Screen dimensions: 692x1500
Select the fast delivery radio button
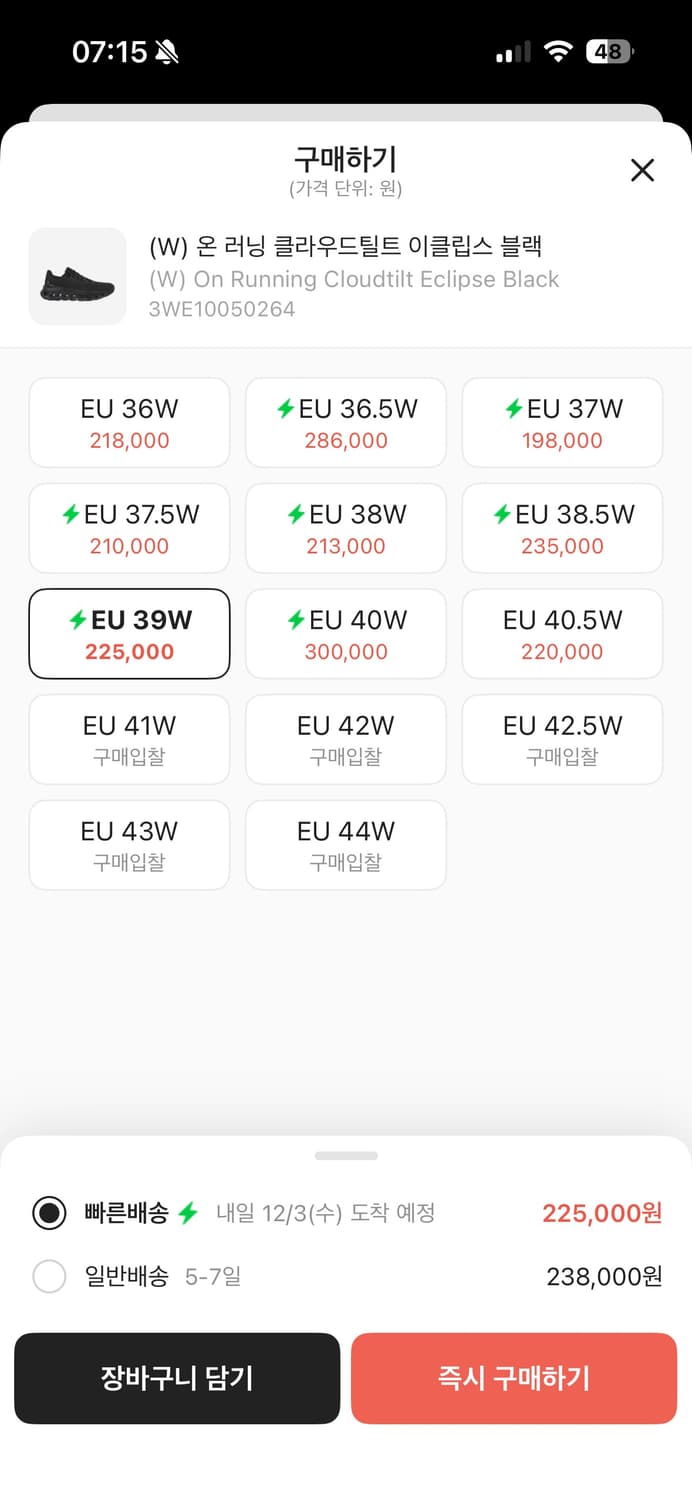(49, 1213)
